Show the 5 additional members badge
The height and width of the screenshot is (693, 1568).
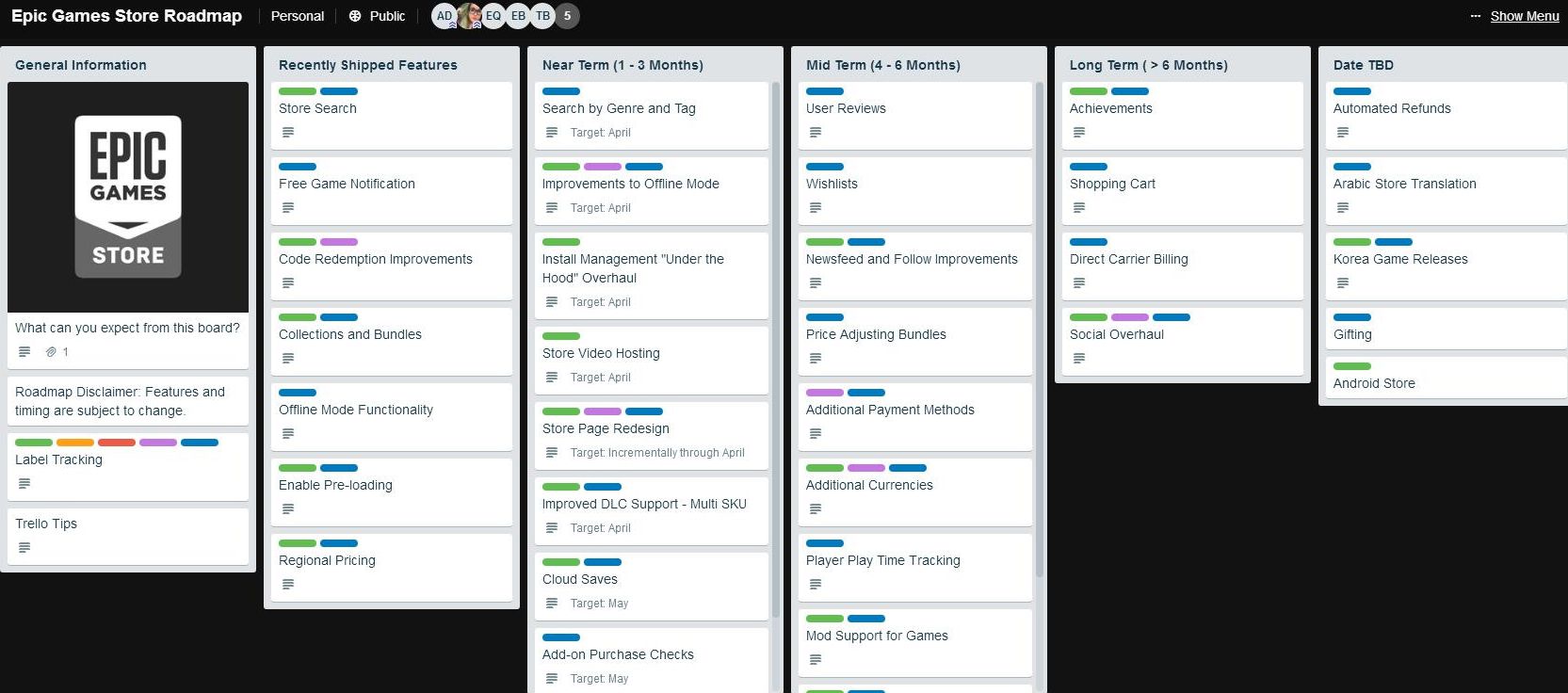point(567,16)
